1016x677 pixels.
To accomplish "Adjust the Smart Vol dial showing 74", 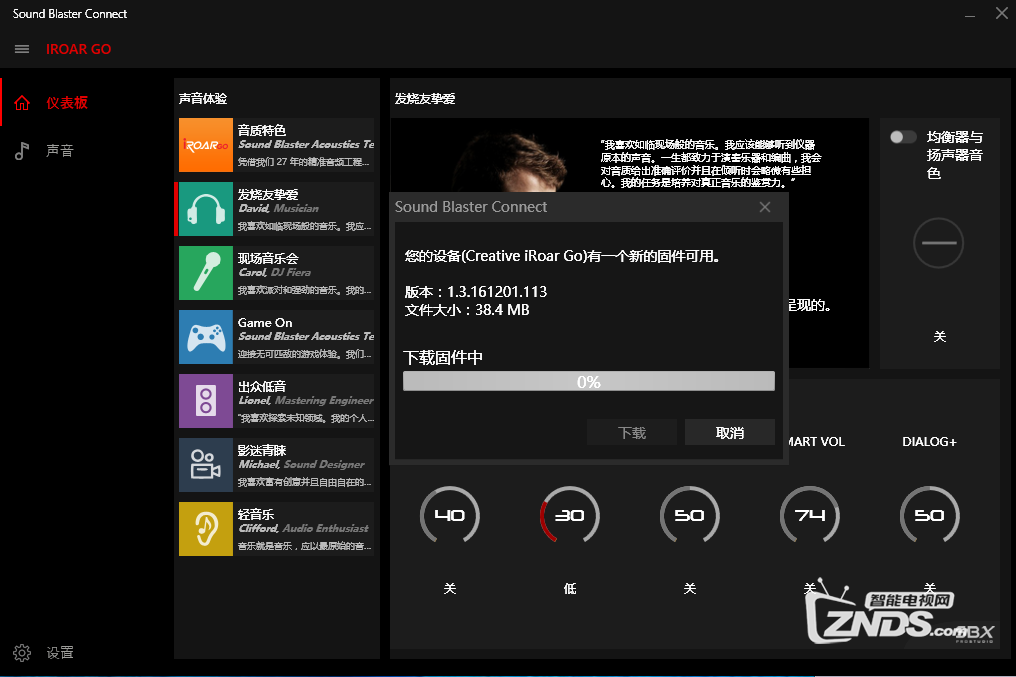I will tap(810, 515).
